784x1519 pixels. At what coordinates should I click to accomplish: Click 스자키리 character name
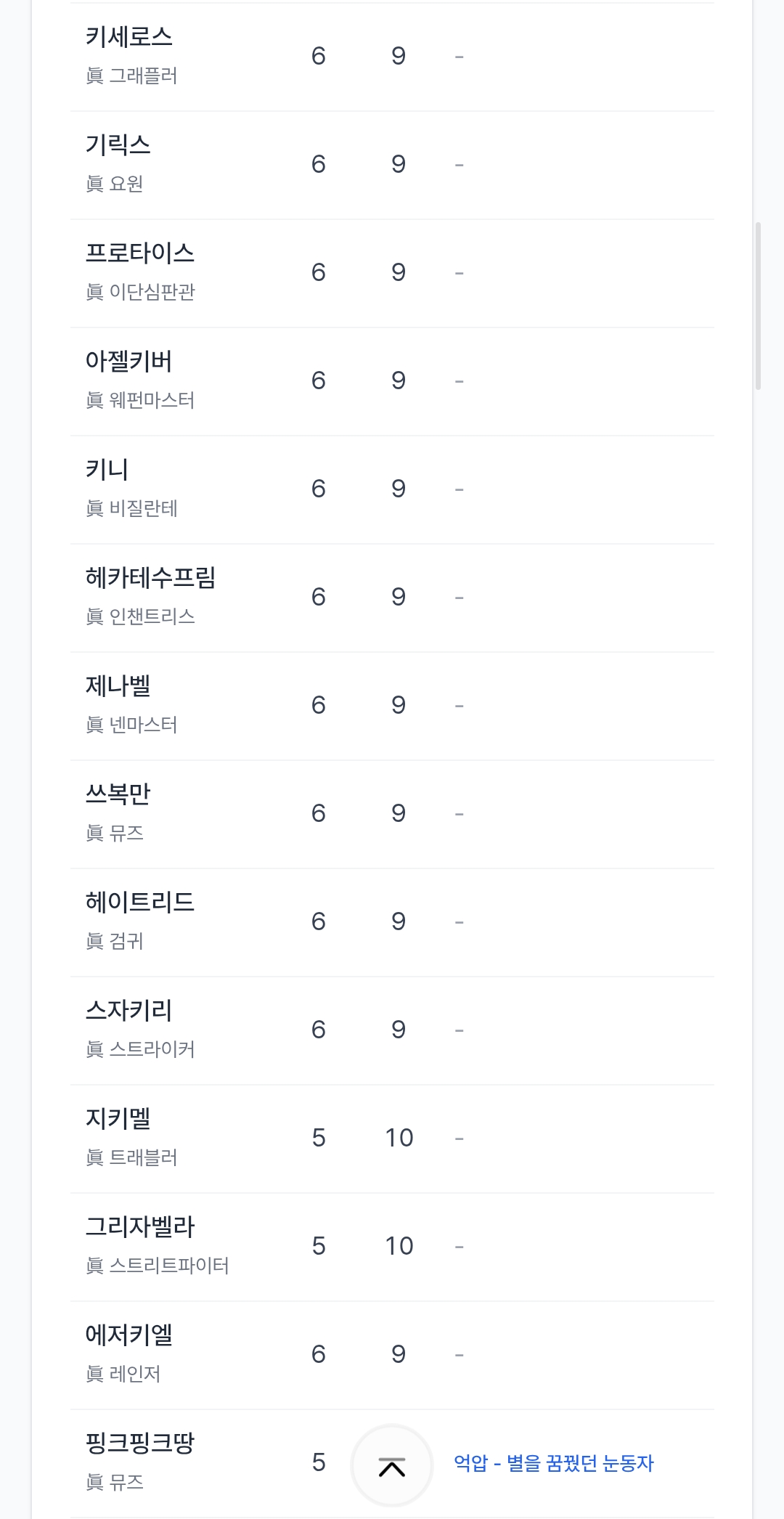click(x=129, y=1011)
